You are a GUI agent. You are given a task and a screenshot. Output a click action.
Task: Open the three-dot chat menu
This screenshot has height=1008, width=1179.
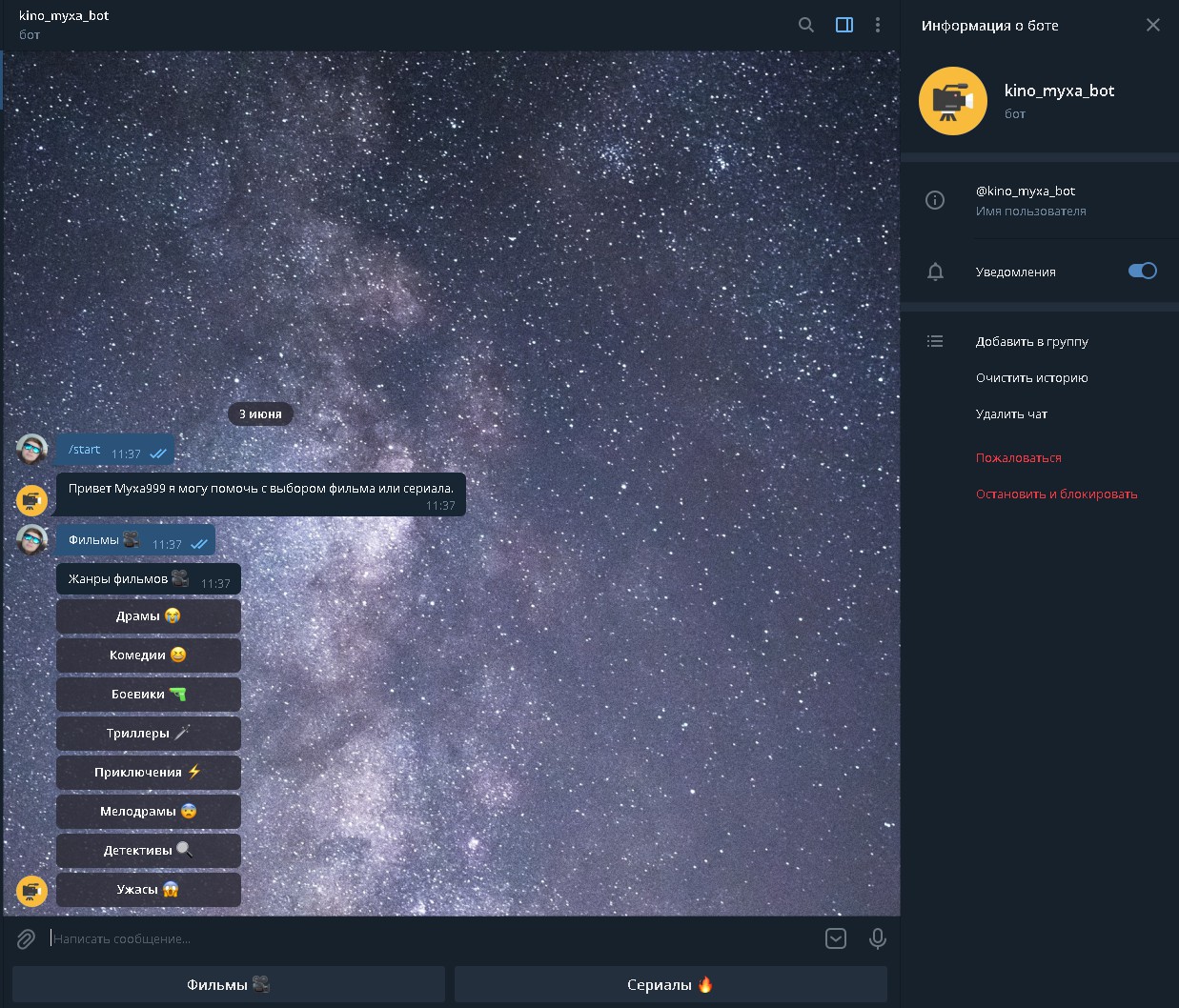click(878, 25)
